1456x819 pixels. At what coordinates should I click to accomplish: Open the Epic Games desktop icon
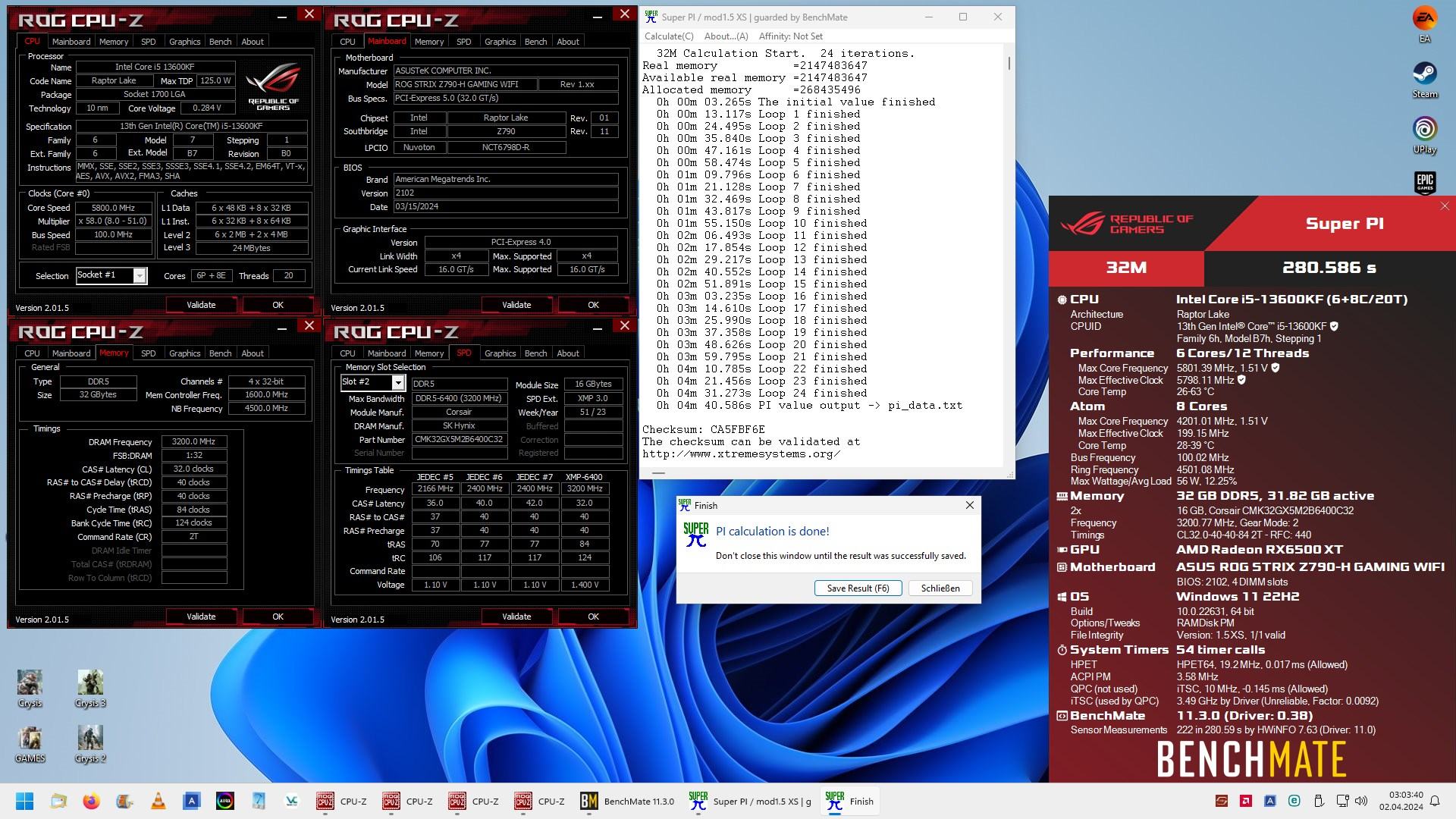[x=1424, y=182]
